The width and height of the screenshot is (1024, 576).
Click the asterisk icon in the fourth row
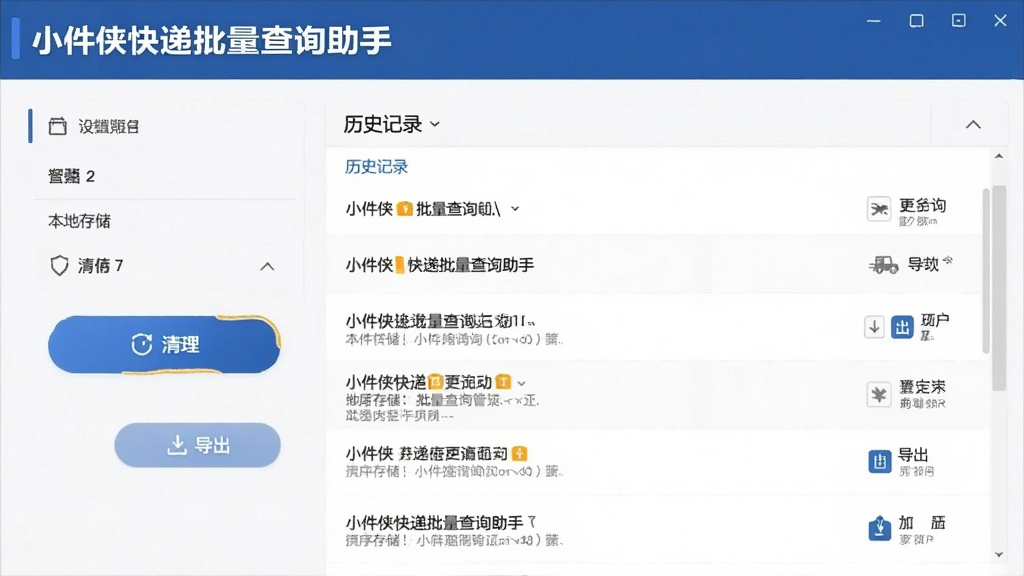879,394
